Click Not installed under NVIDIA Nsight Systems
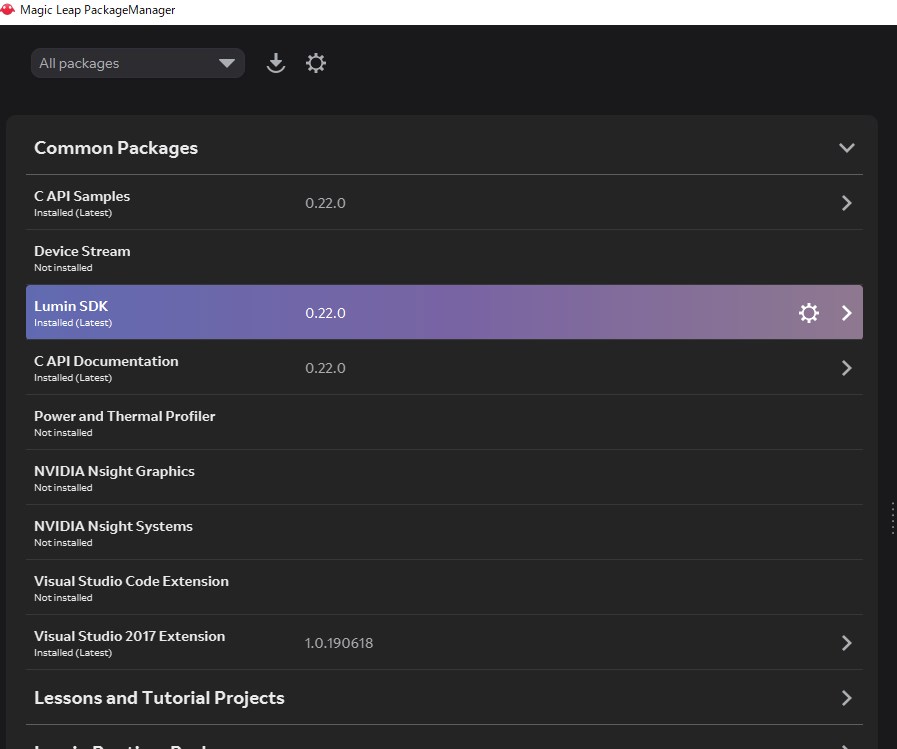 coord(63,542)
